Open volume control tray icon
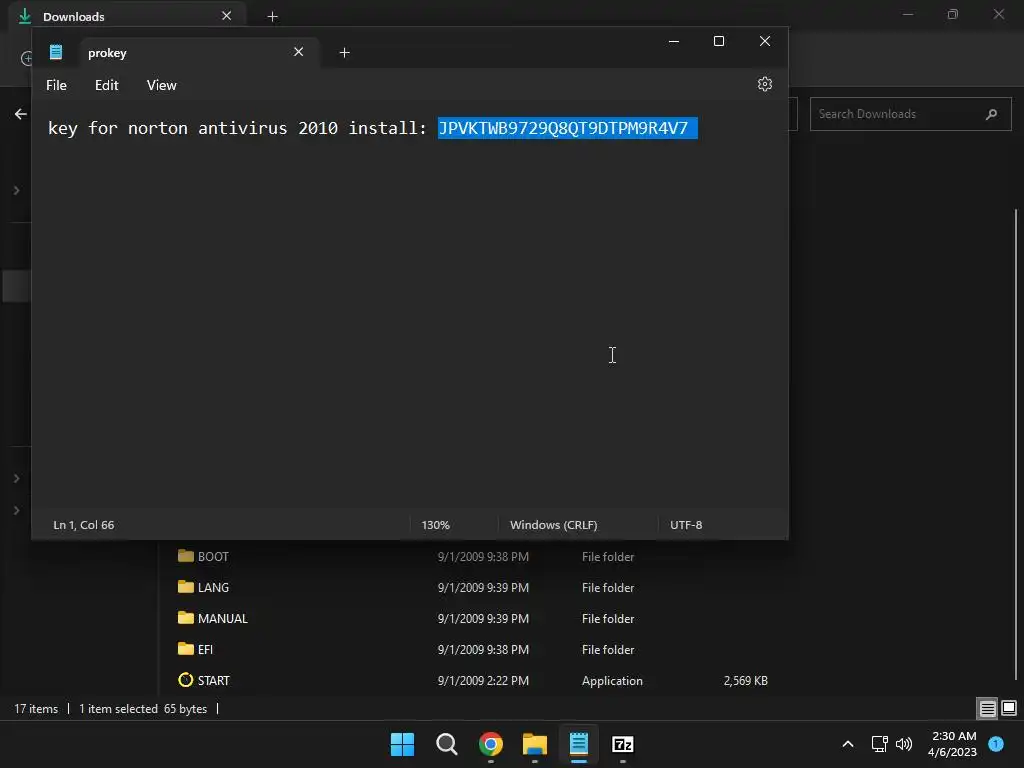This screenshot has width=1024, height=768. click(904, 744)
